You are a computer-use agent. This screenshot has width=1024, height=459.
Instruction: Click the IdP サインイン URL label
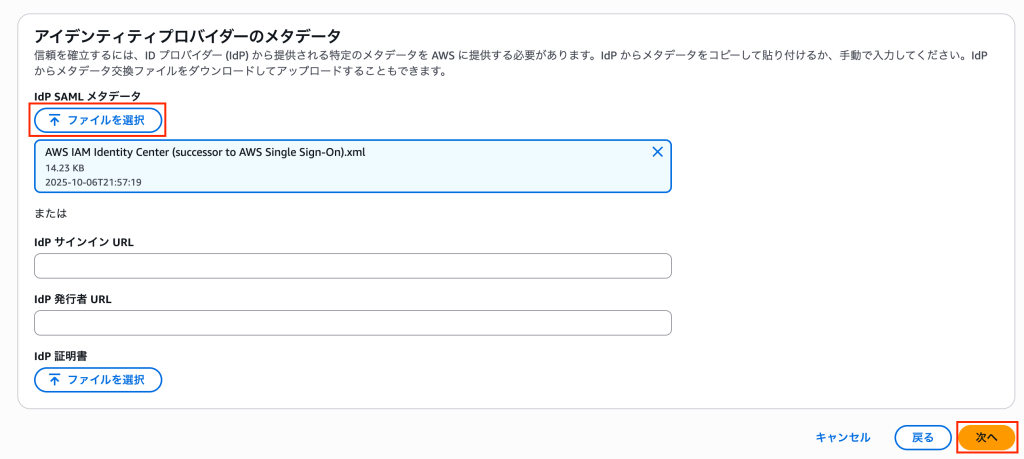coord(84,242)
